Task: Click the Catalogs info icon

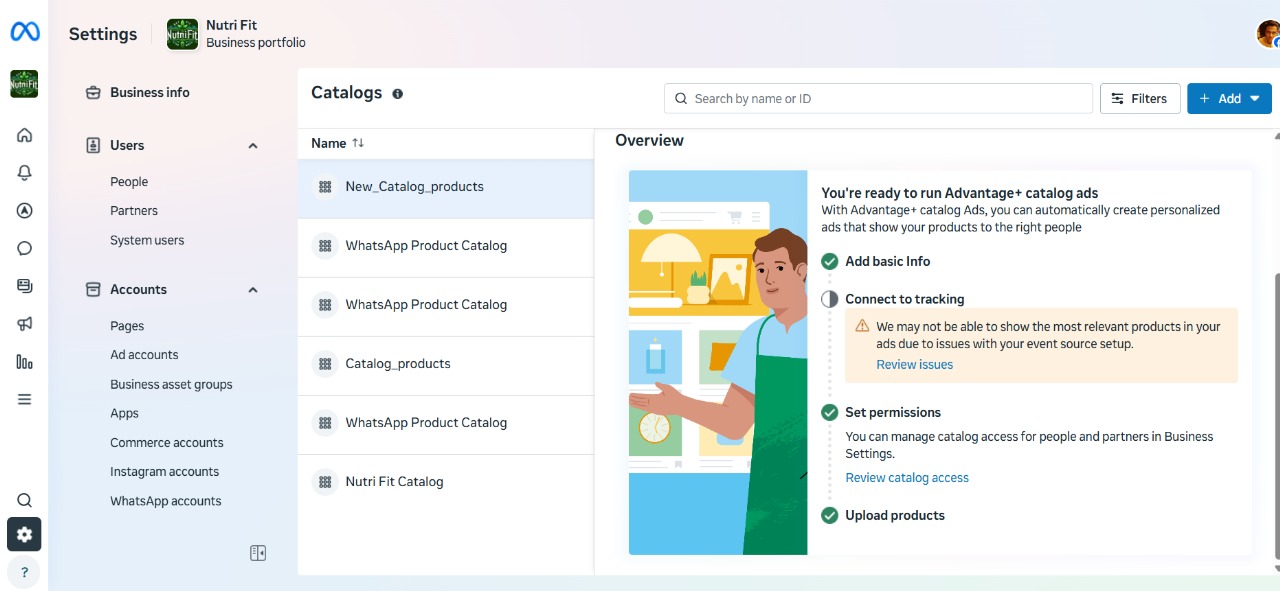Action: click(x=398, y=94)
